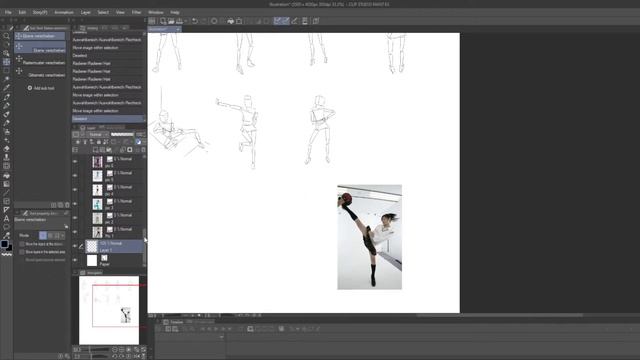Image resolution: width=640 pixels, height=360 pixels.
Task: Click the main drawing color swatch
Action: (x=4, y=244)
